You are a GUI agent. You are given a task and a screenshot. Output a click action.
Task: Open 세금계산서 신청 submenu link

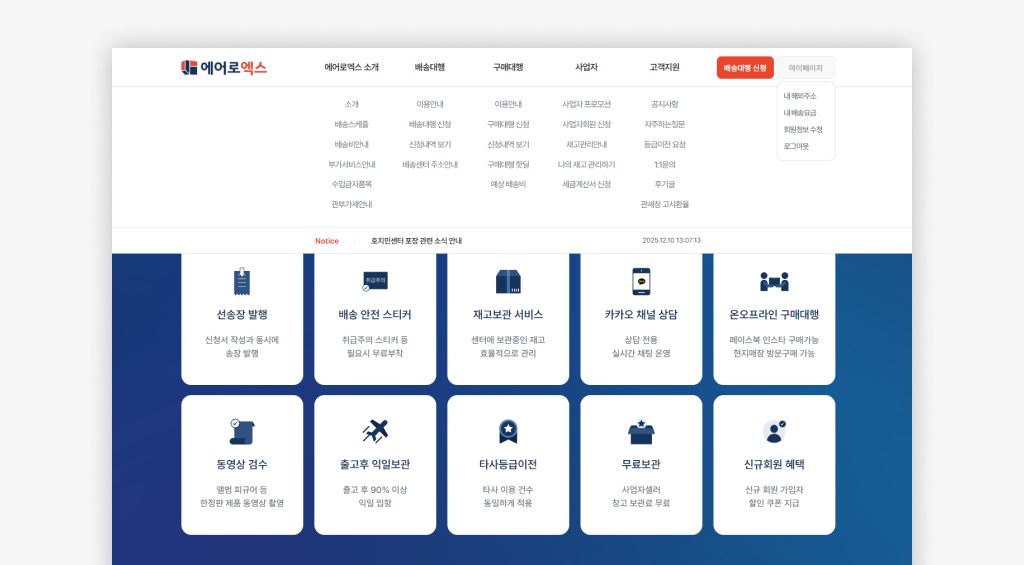click(x=586, y=184)
